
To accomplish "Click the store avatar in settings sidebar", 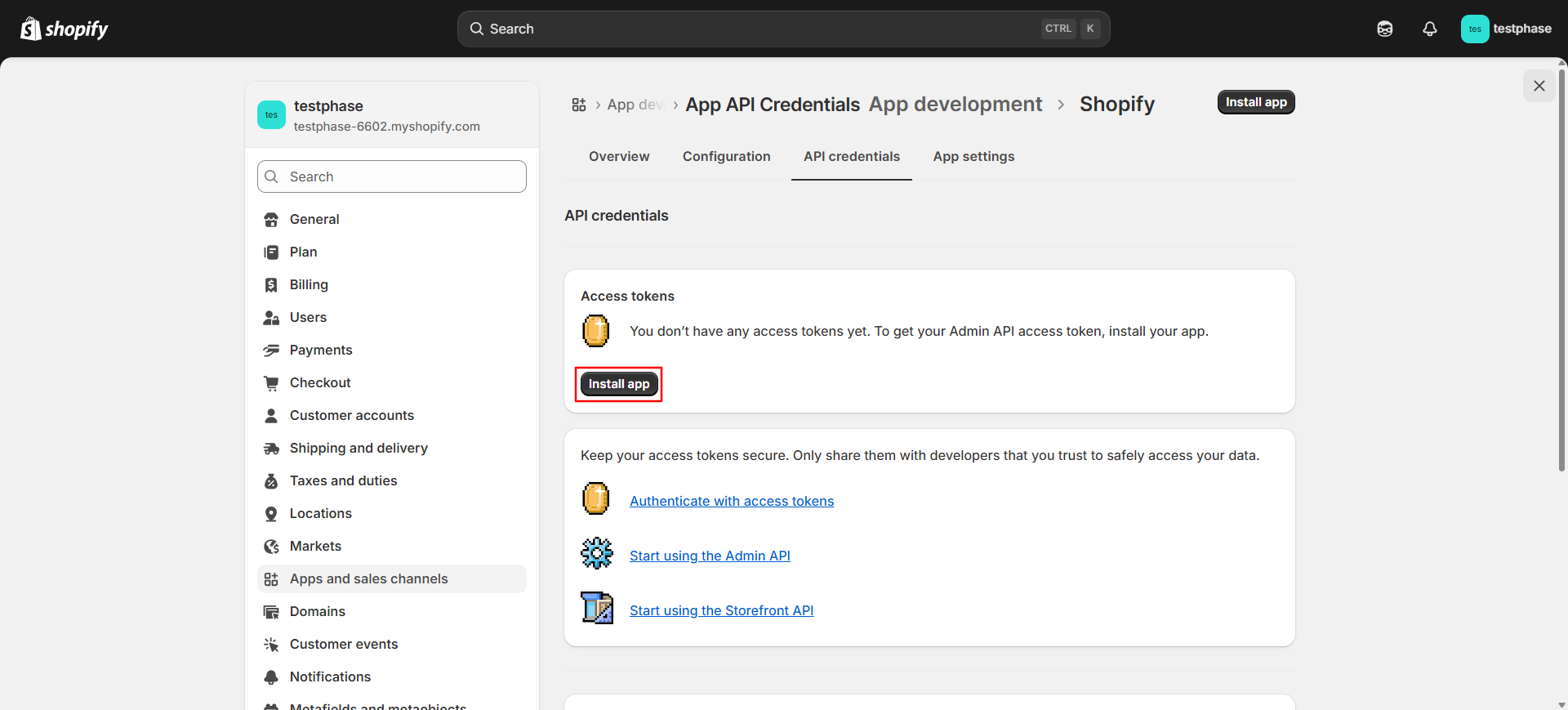I will click(271, 115).
